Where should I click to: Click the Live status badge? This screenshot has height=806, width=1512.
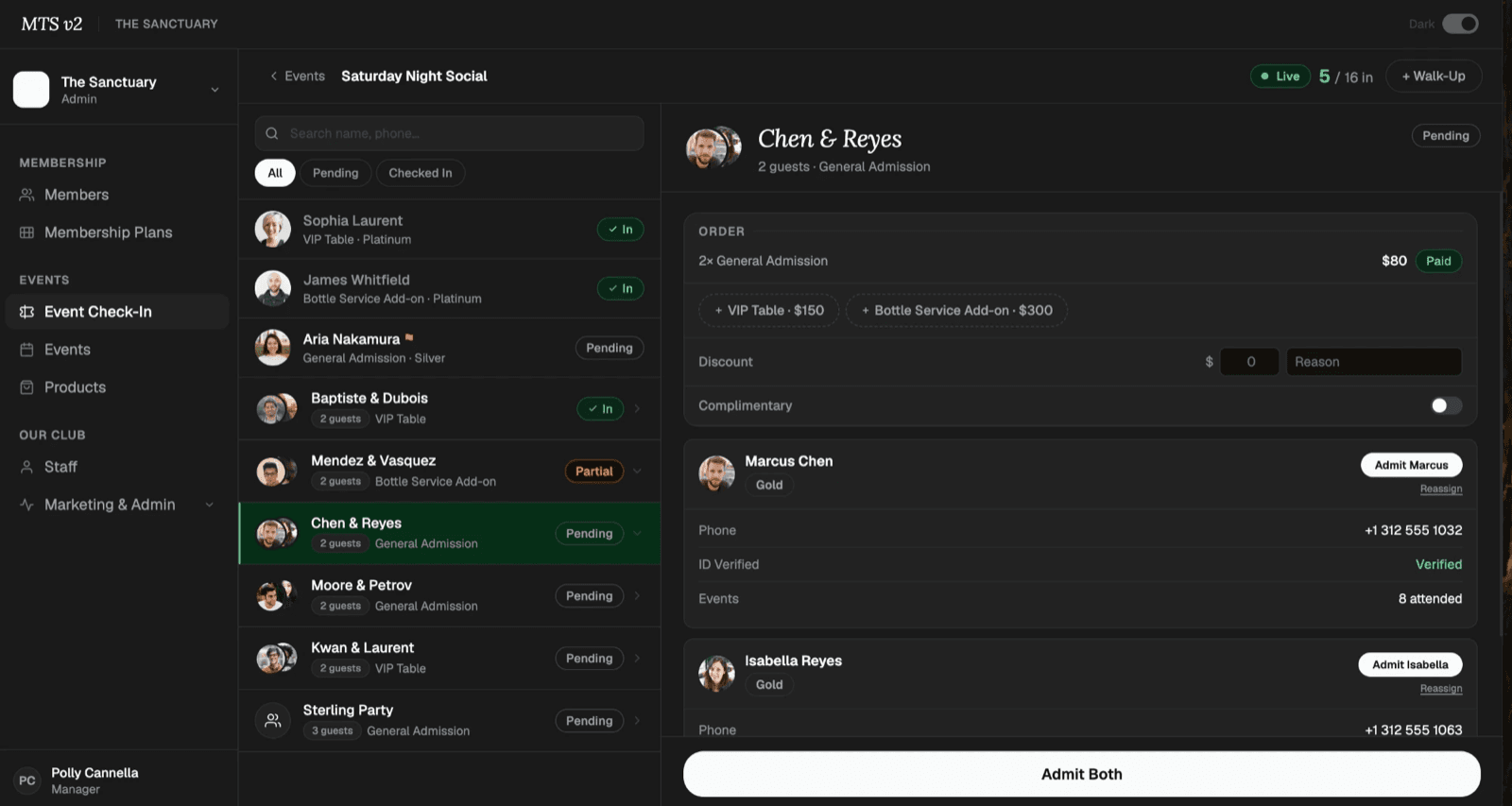pyautogui.click(x=1280, y=77)
